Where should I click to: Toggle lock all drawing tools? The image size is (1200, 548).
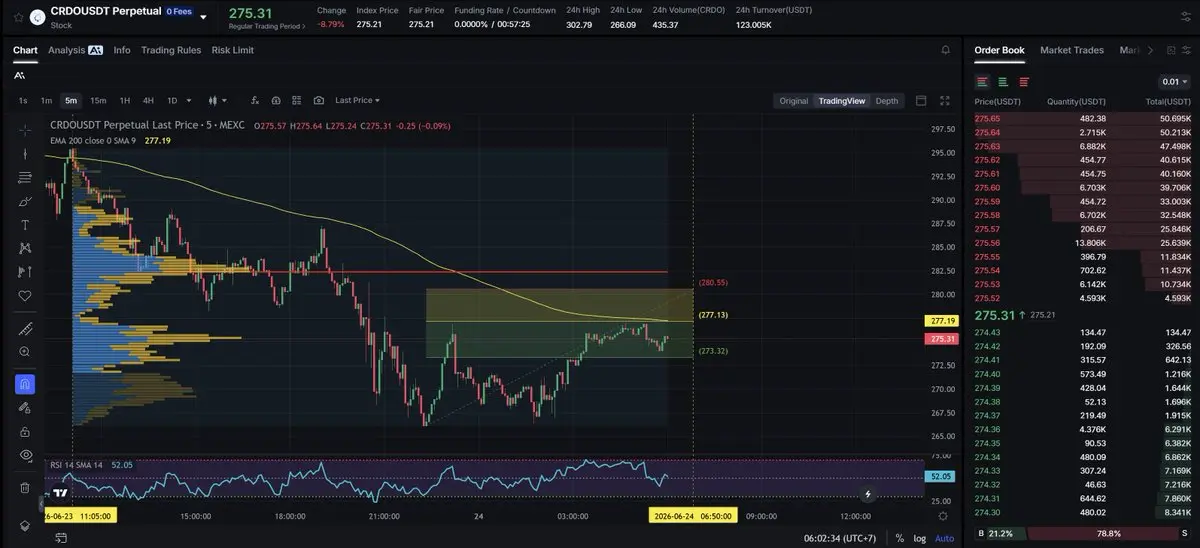pyautogui.click(x=25, y=431)
